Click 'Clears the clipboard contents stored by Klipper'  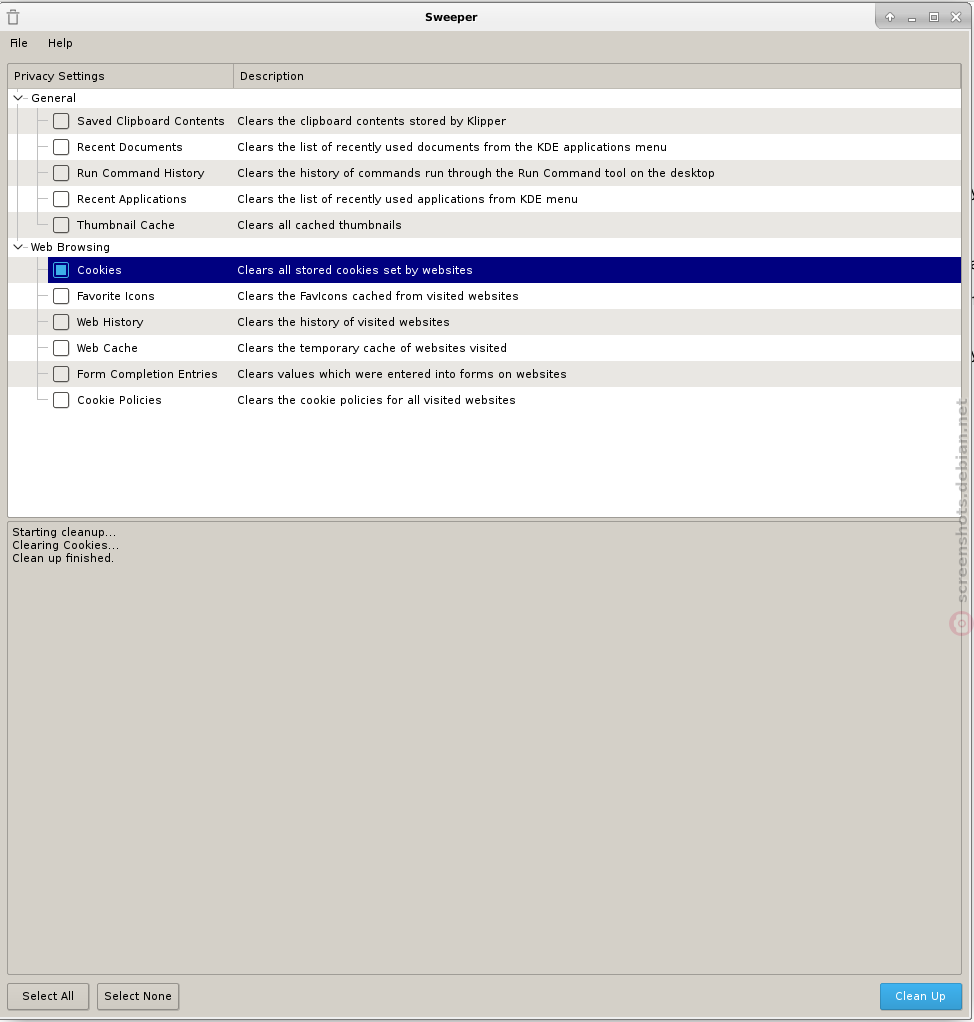(x=372, y=121)
